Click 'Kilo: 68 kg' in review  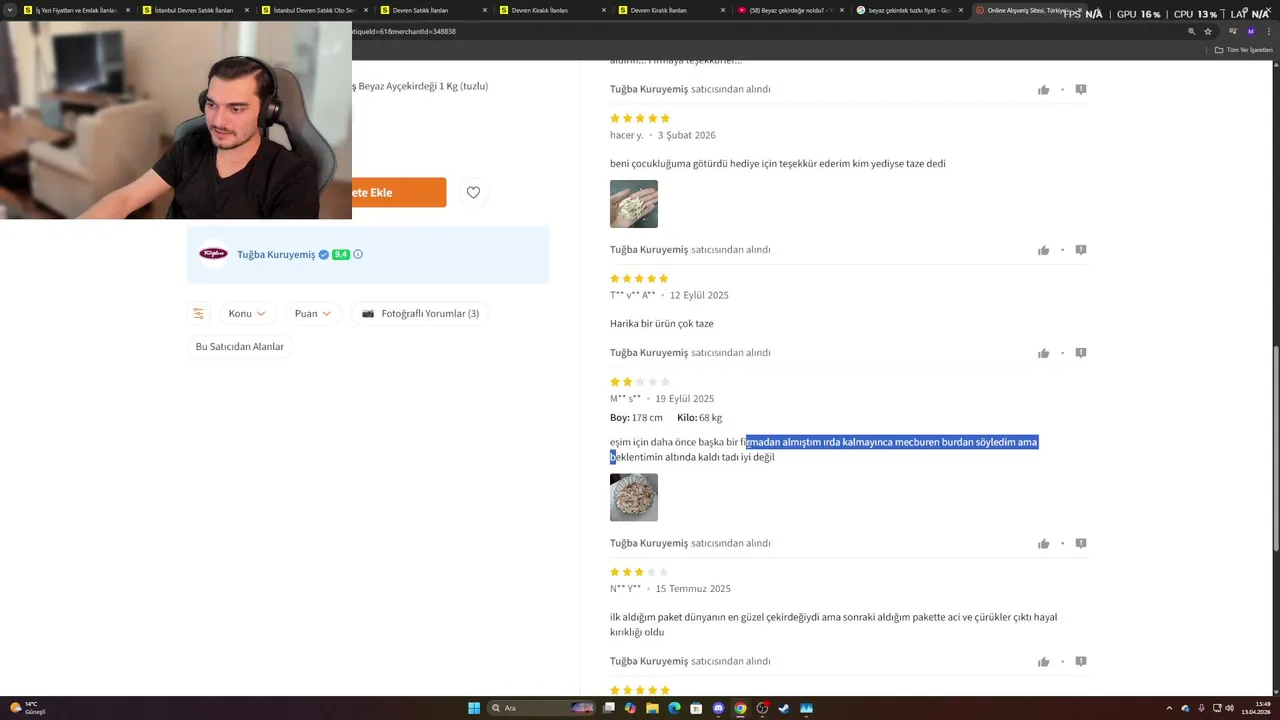(700, 418)
